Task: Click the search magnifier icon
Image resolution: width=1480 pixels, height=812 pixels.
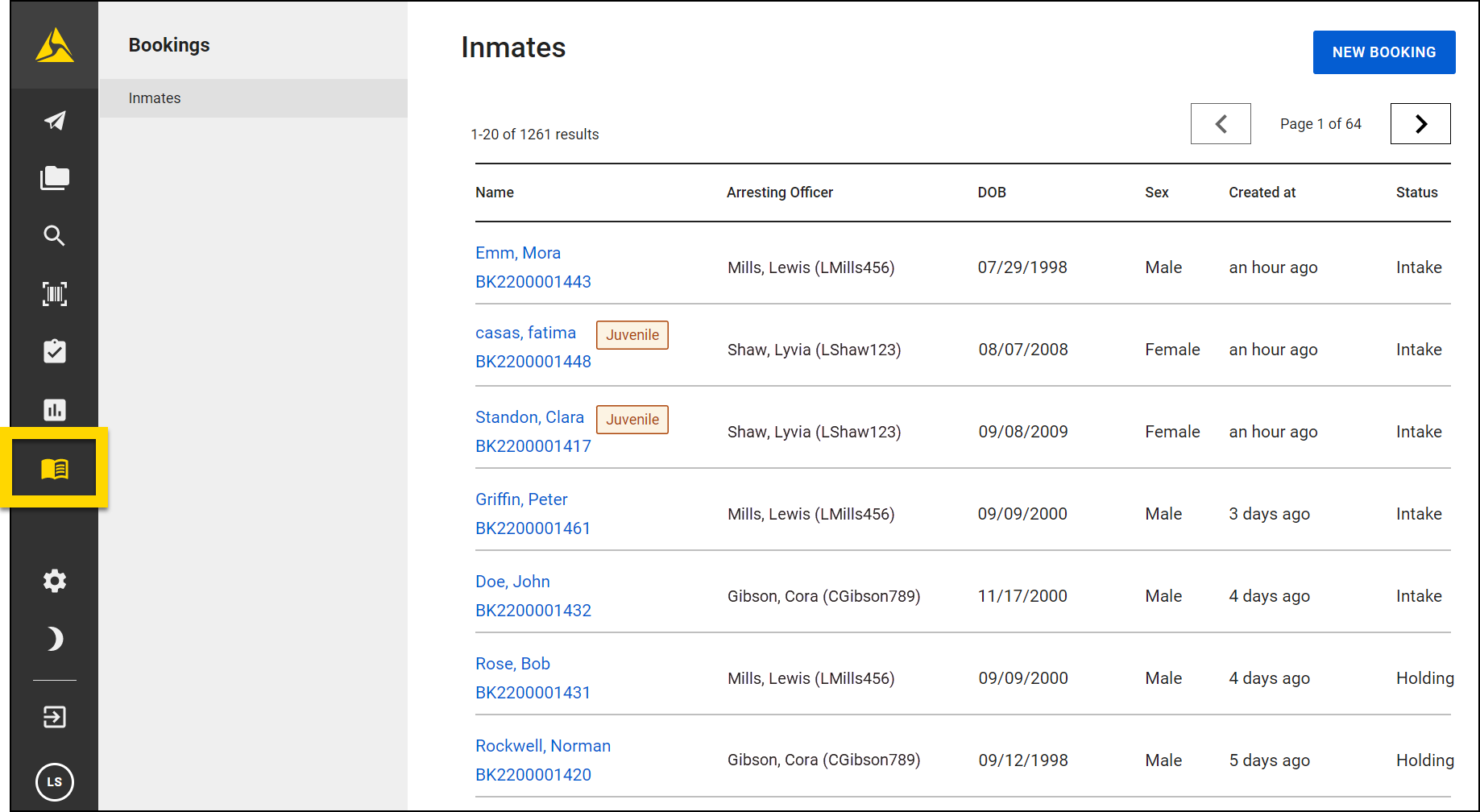Action: [54, 236]
